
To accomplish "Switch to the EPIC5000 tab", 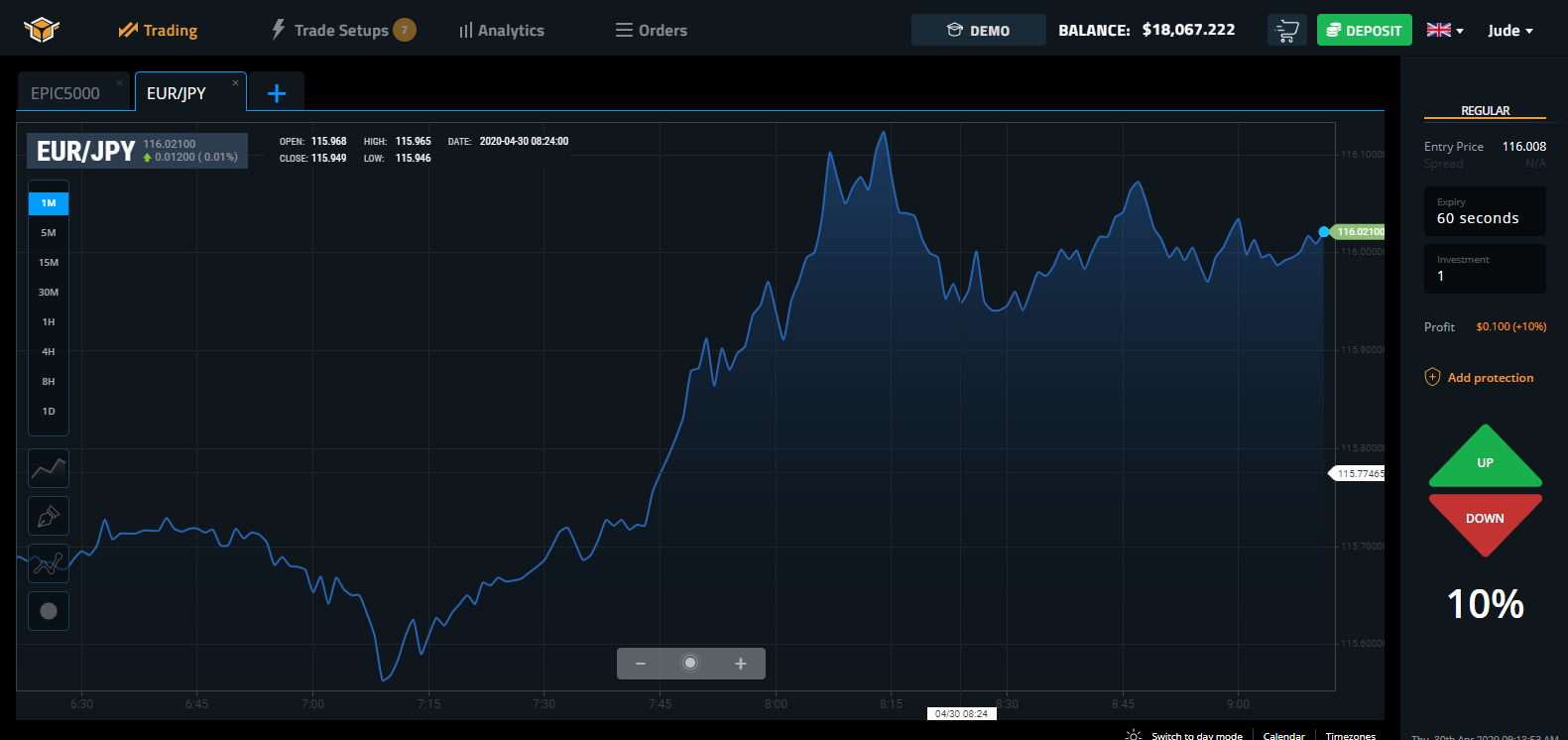I will point(65,93).
